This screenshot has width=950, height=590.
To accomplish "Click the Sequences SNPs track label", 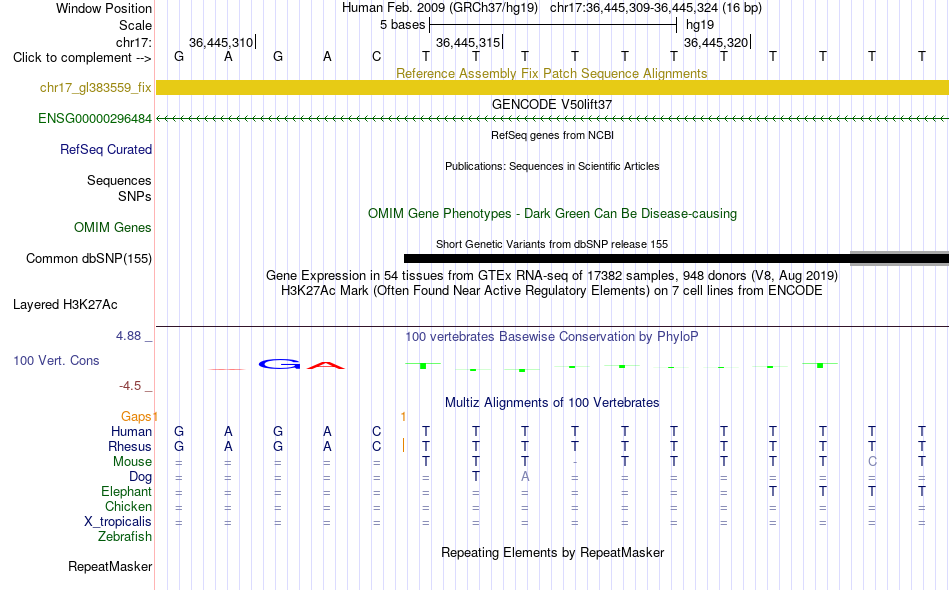I will click(x=119, y=188).
